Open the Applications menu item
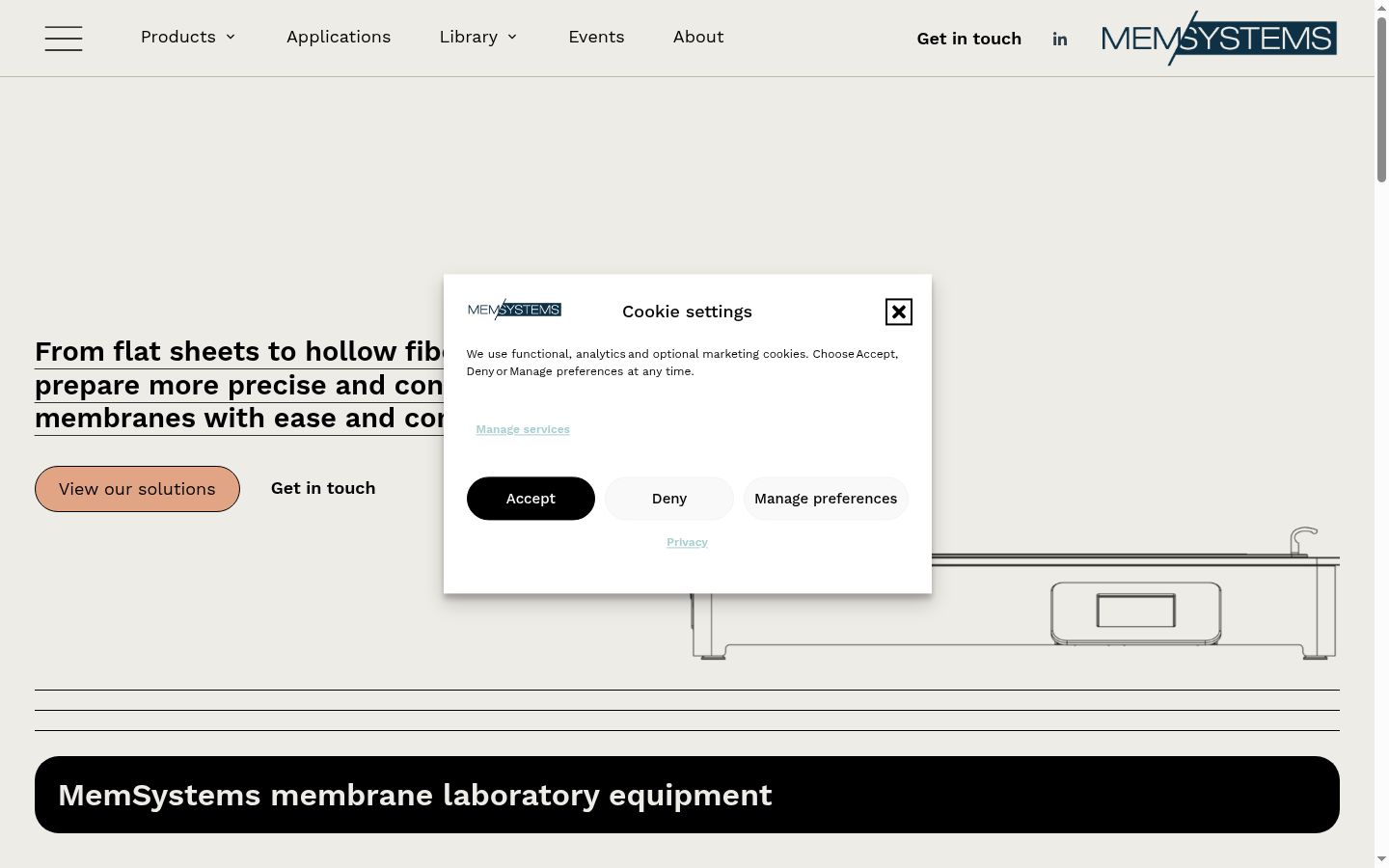This screenshot has width=1389, height=868. 339,37
